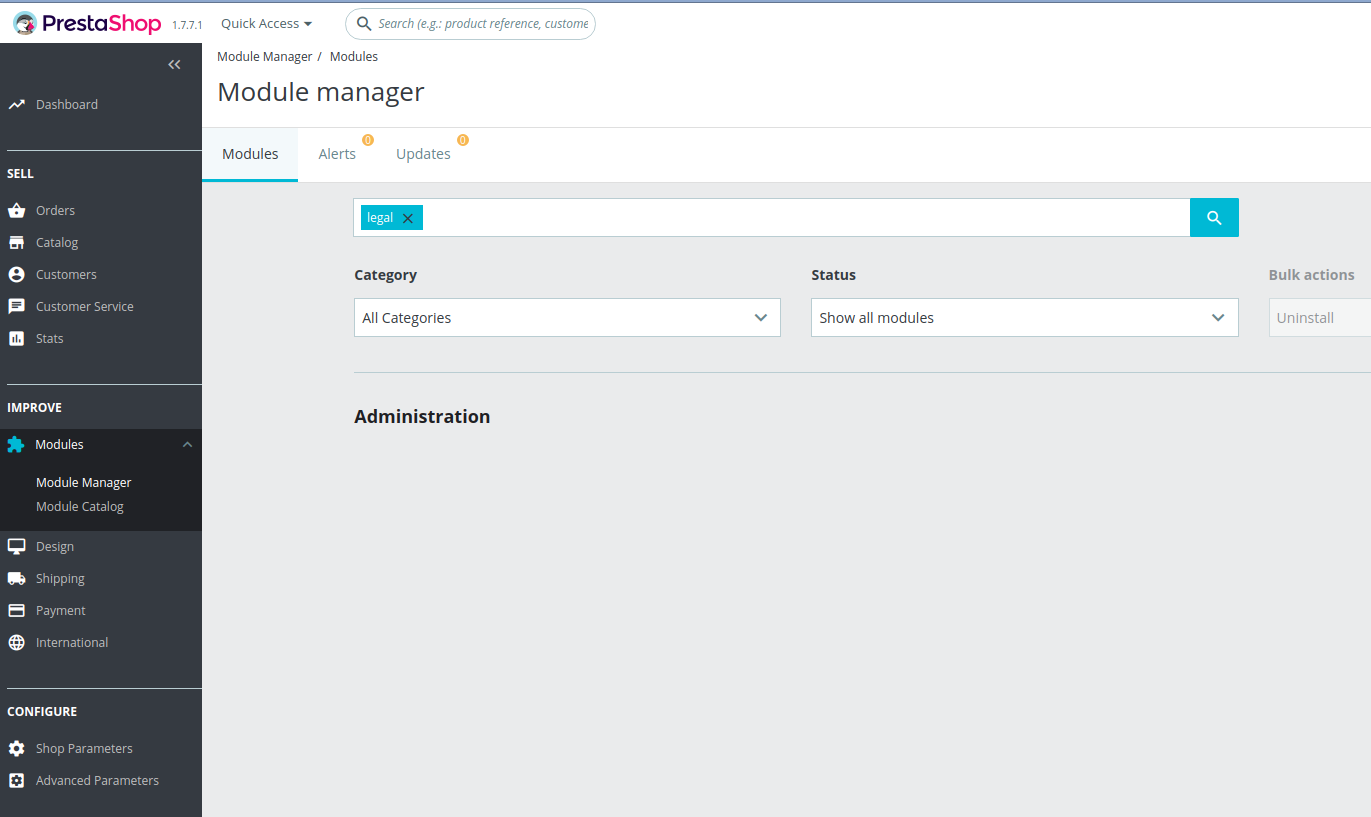Viewport: 1371px width, 817px height.
Task: Open Dashboard via the trend icon
Action: click(x=16, y=104)
